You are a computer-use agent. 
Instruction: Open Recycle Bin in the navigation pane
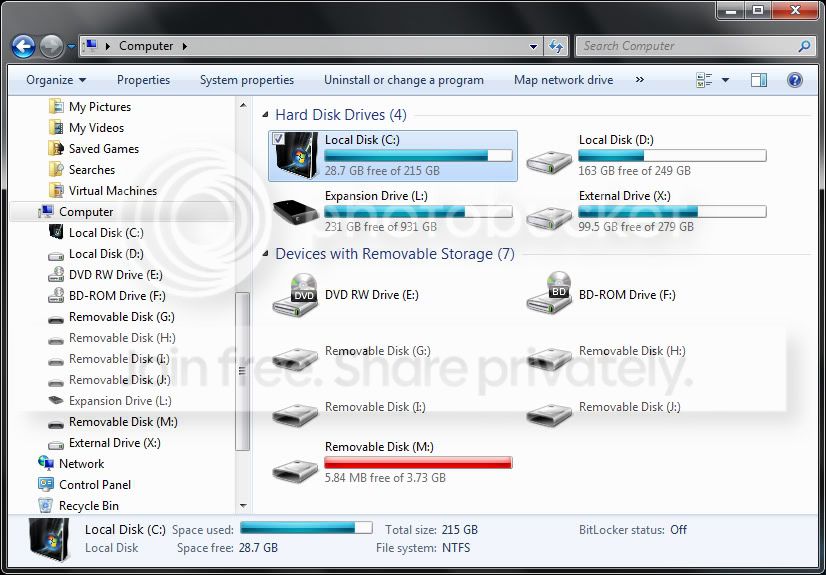(x=88, y=506)
